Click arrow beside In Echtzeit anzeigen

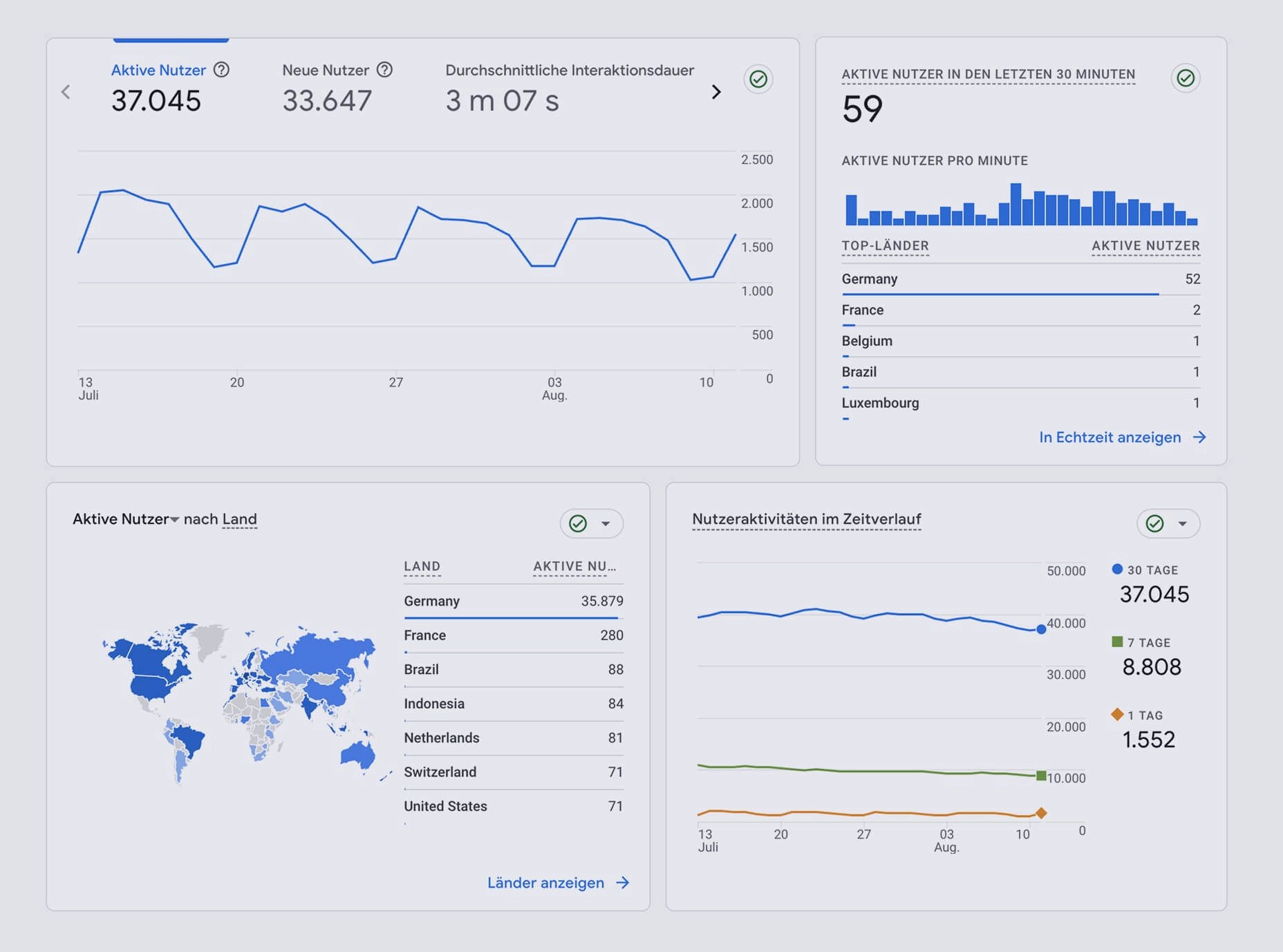point(1199,437)
